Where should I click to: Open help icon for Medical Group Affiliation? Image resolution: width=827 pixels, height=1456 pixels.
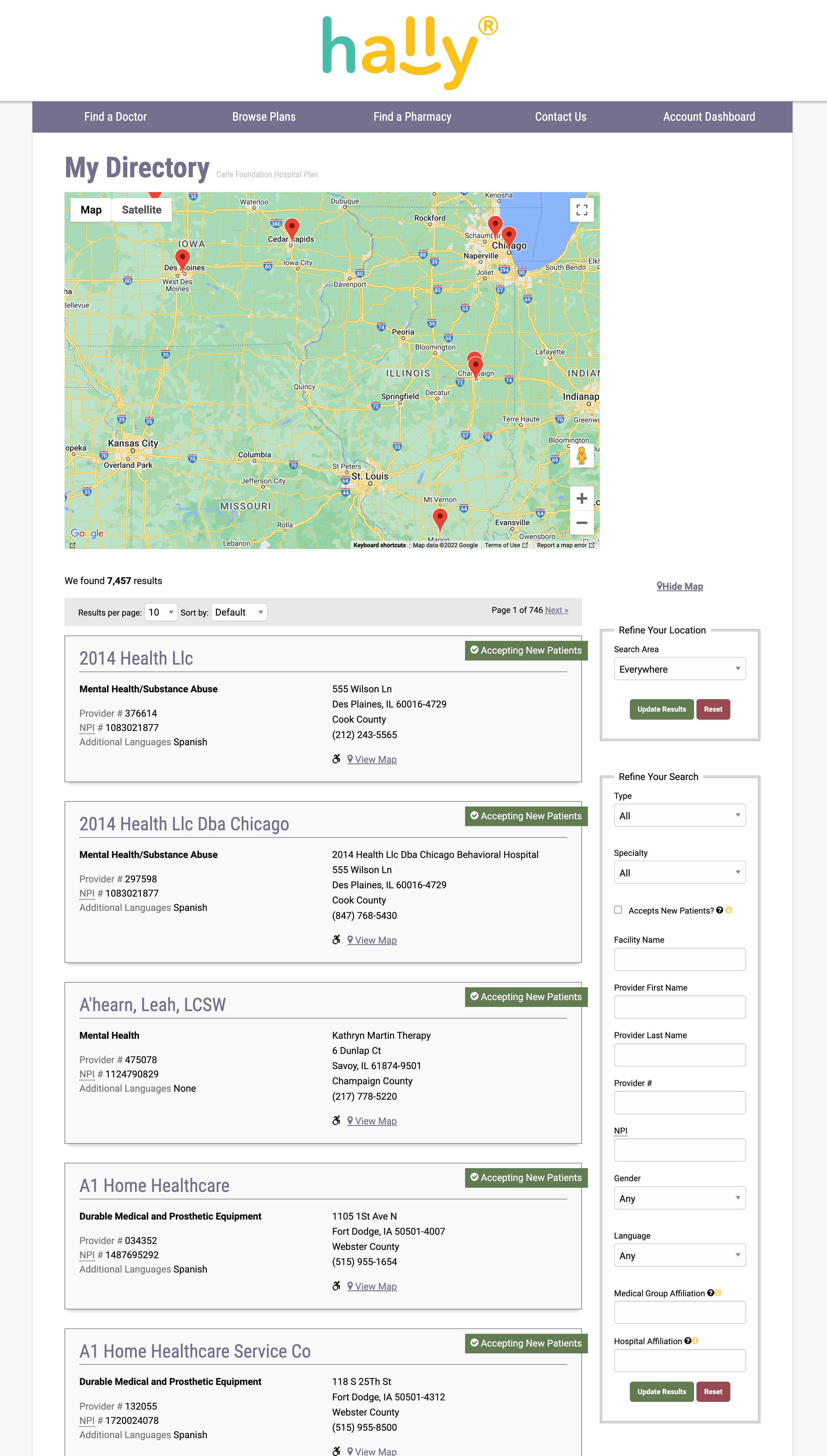point(710,1293)
